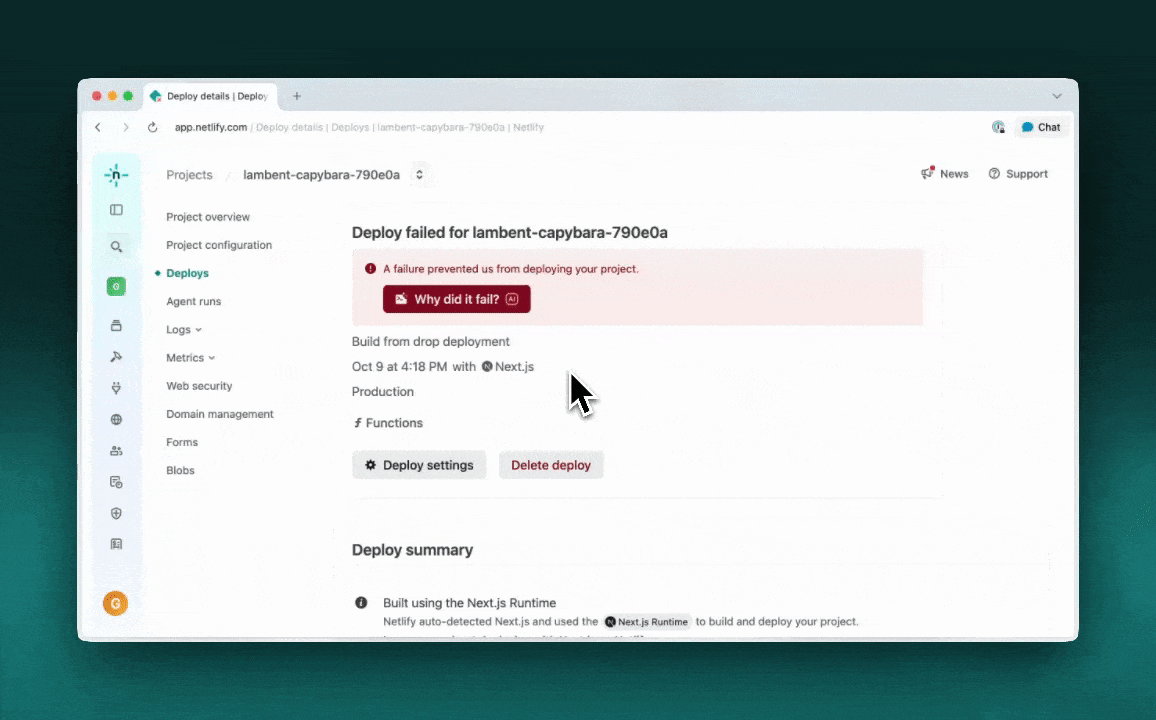
Task: Click the Delete deploy button
Action: 551,465
